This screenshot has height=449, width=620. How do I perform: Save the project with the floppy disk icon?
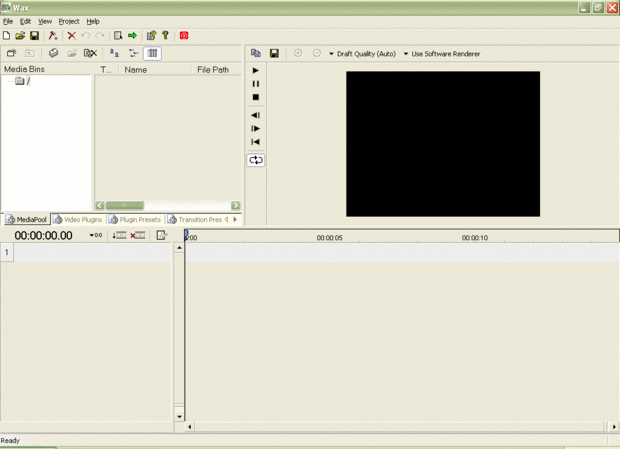click(35, 36)
